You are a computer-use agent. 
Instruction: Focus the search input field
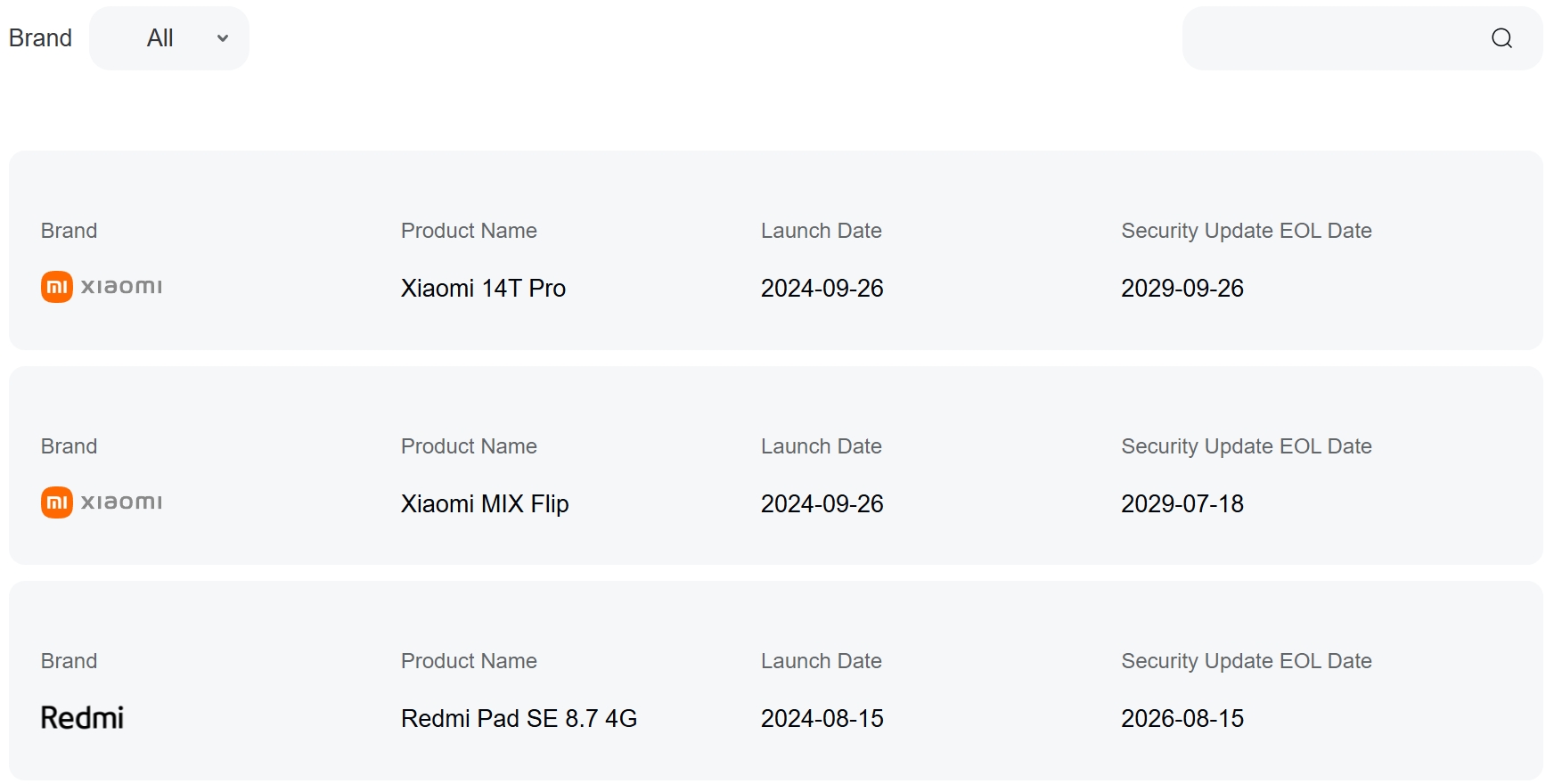(1332, 38)
